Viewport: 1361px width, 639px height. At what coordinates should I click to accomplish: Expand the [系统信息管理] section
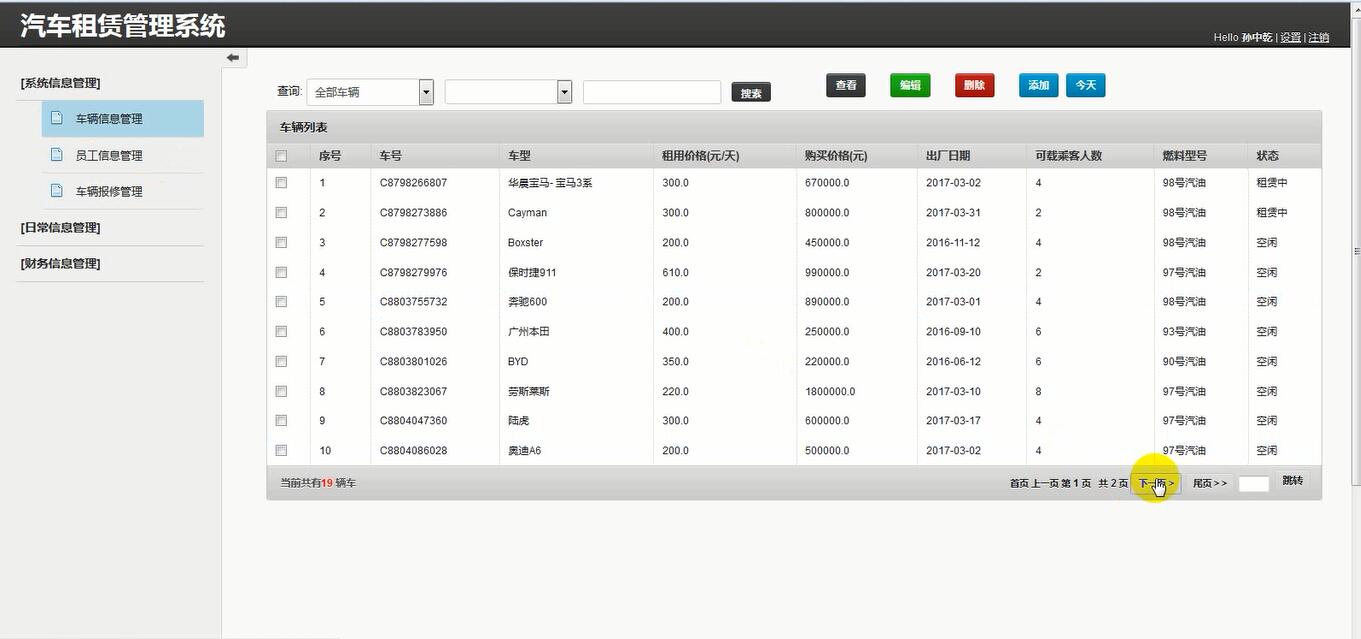pos(60,83)
